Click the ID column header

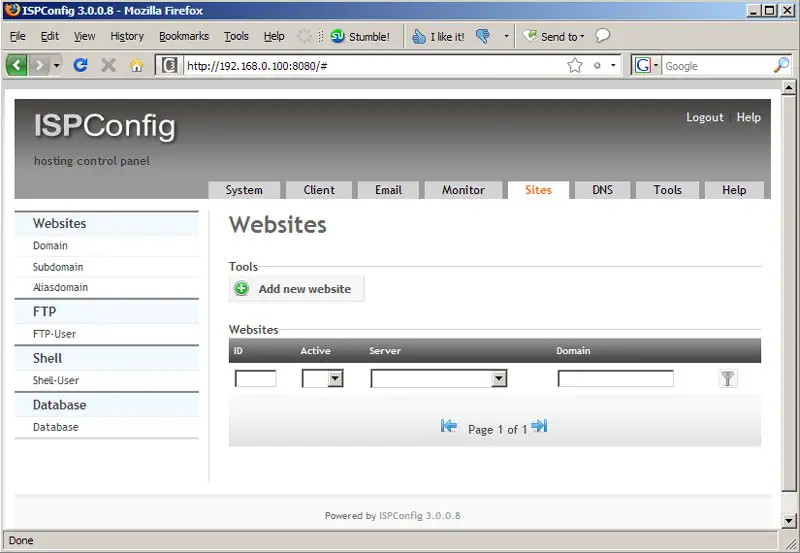point(238,351)
